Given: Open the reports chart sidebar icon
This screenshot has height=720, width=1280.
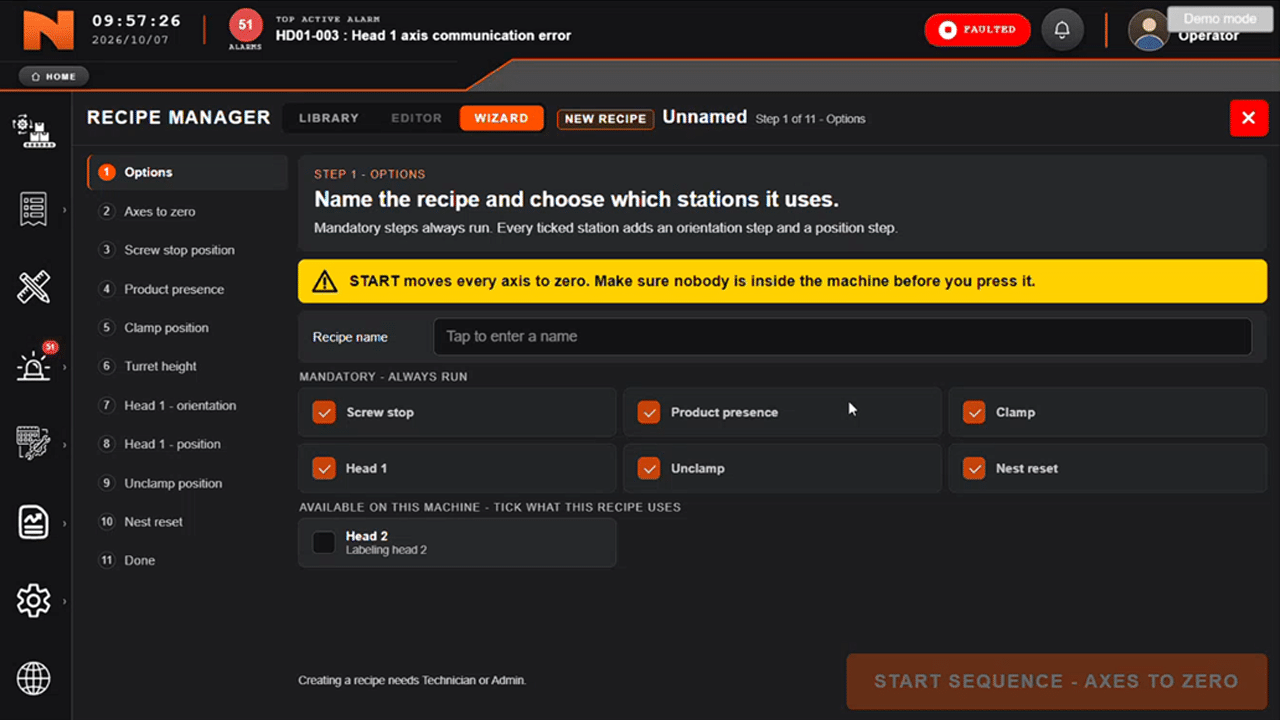Looking at the screenshot, I should point(34,522).
